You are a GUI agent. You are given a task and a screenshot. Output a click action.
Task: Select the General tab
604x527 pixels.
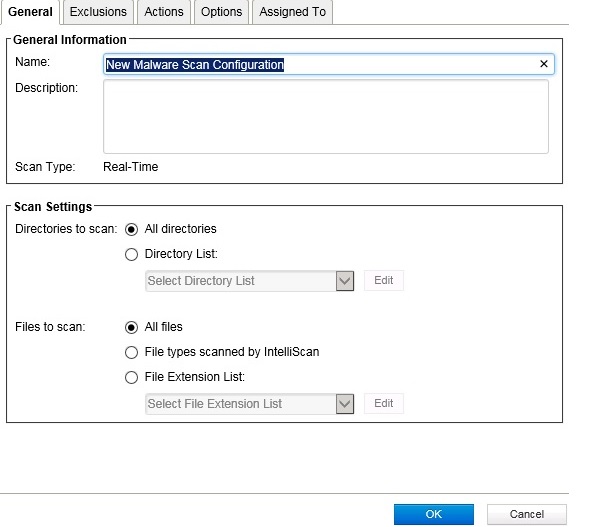pos(30,12)
